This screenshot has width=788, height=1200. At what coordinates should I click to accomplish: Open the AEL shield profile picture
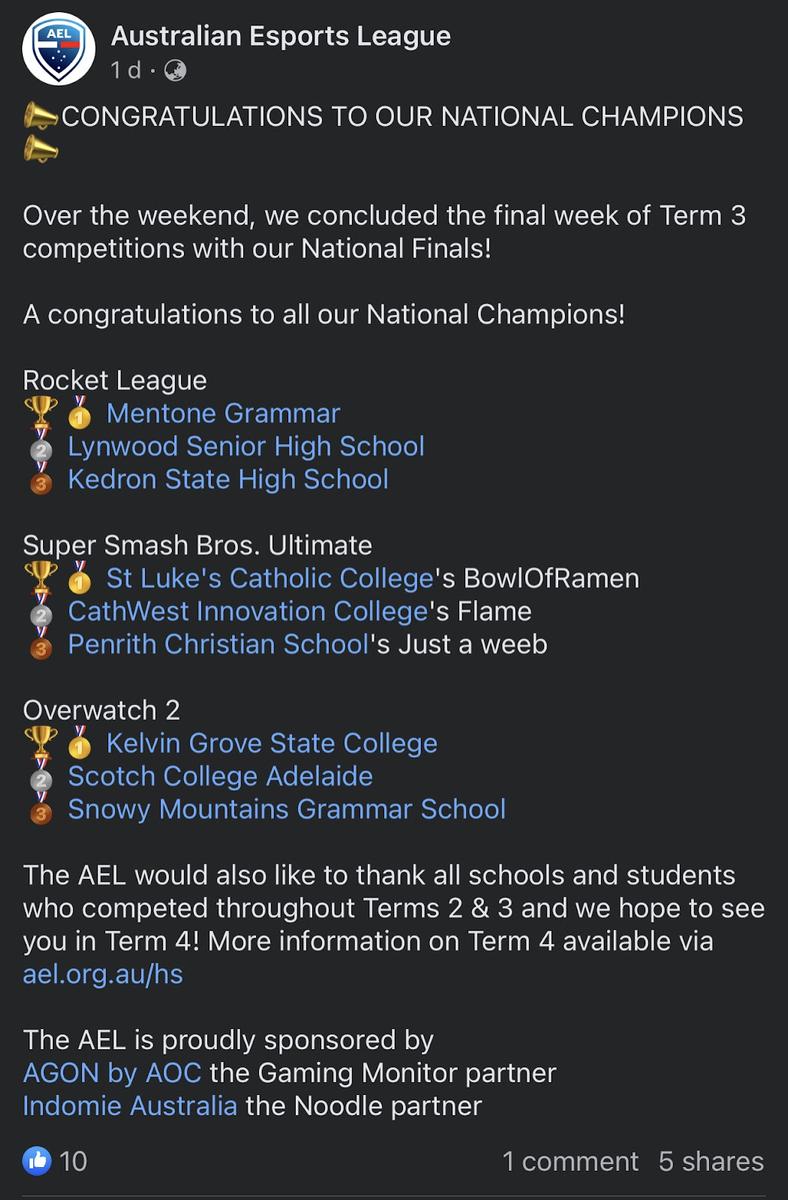[x=58, y=50]
